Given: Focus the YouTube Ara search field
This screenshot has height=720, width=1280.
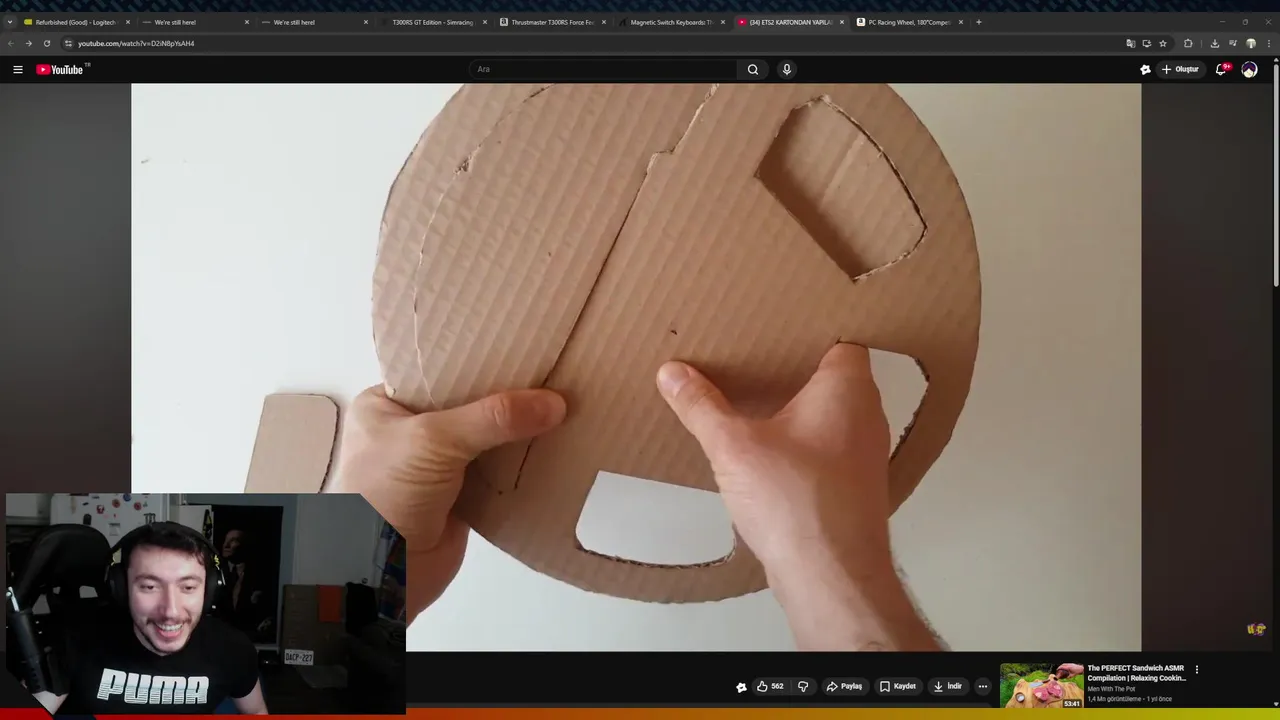Looking at the screenshot, I should (604, 69).
